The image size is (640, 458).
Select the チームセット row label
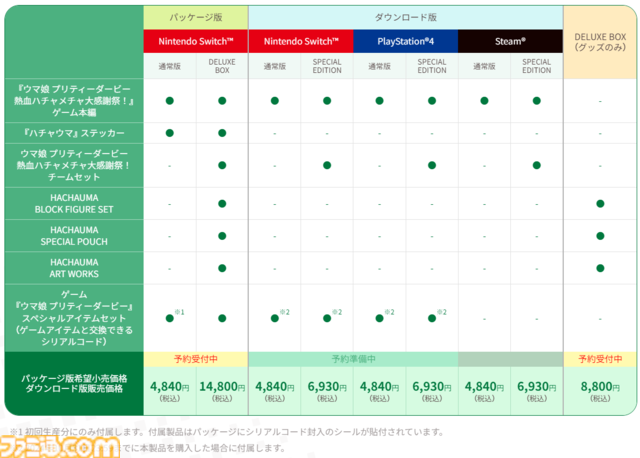(x=74, y=165)
